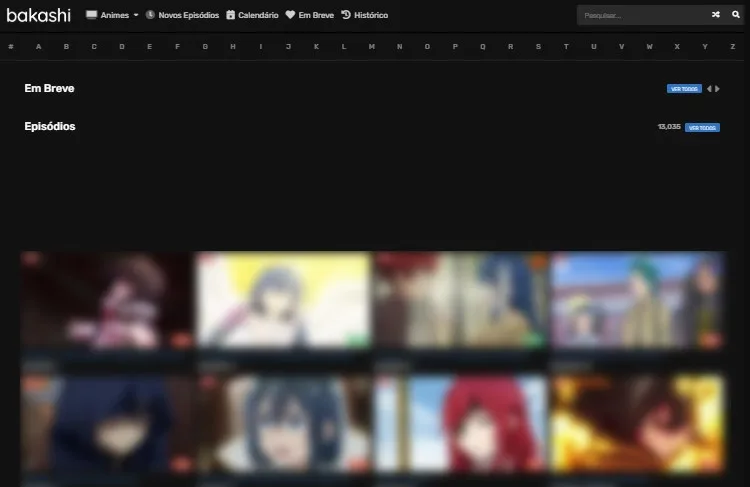Open episode thumbnail with fiery orange scene

pyautogui.click(x=637, y=424)
